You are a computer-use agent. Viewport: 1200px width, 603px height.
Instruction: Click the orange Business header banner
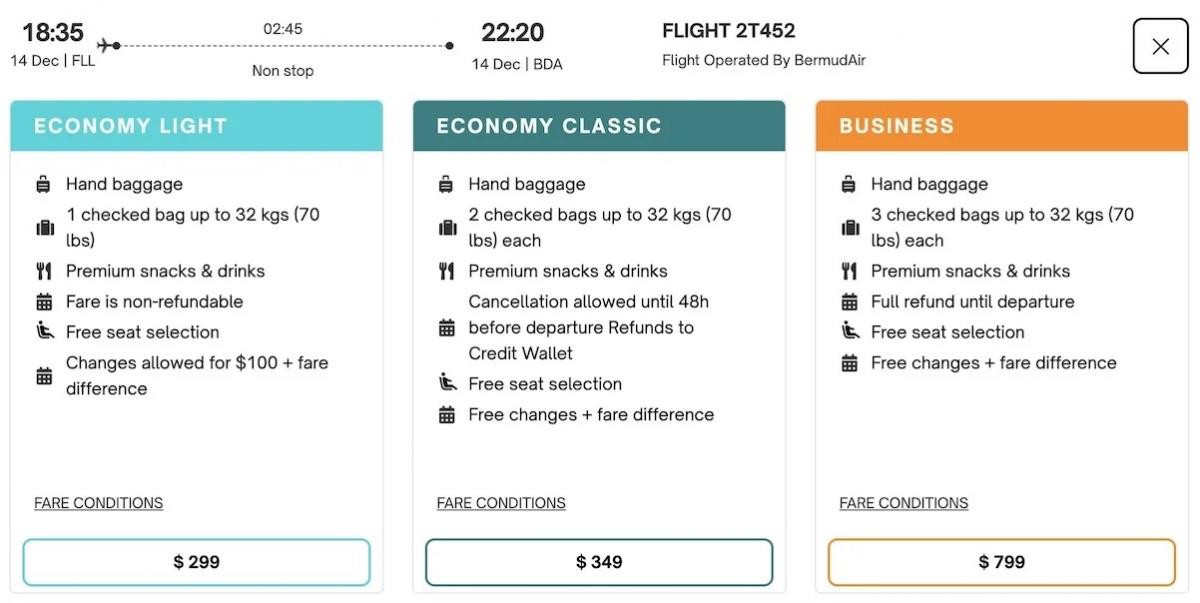(x=1002, y=126)
